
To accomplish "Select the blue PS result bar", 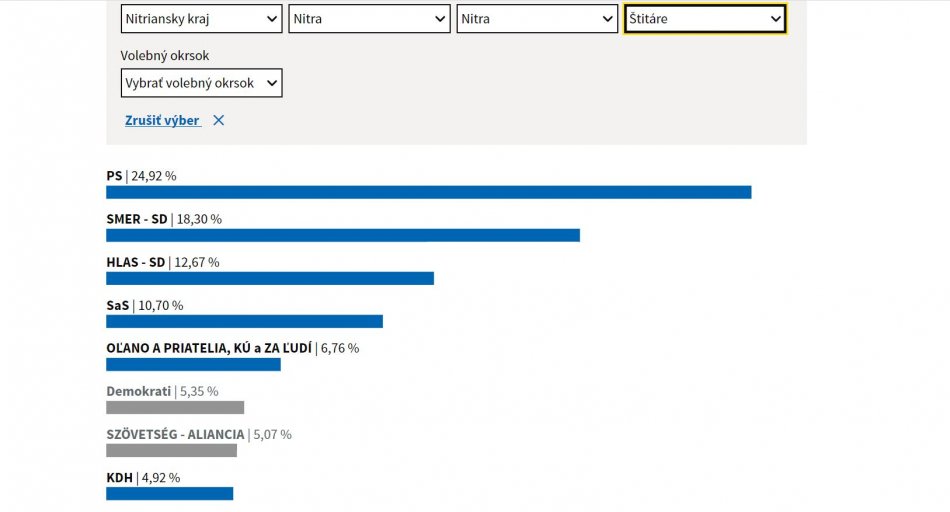I will (428, 192).
